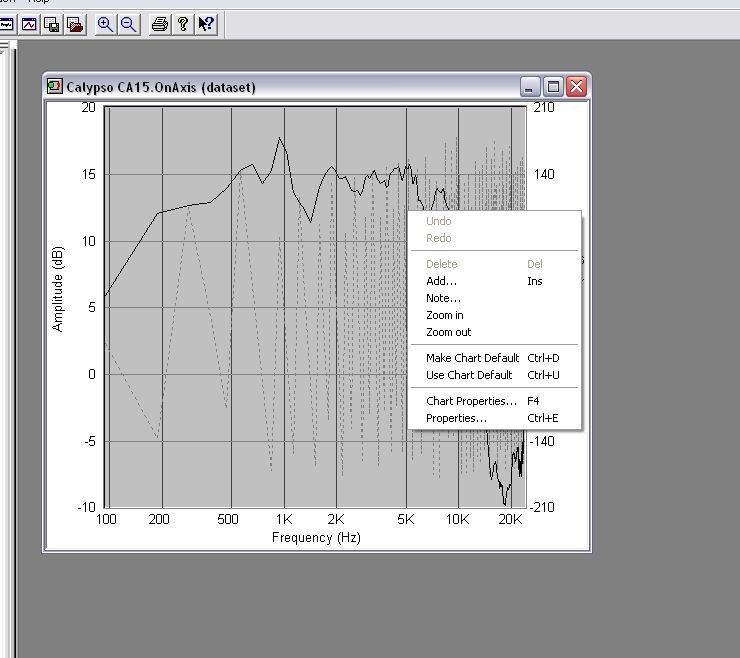Click the Redo entry in context menu
The image size is (740, 658).
pos(494,238)
